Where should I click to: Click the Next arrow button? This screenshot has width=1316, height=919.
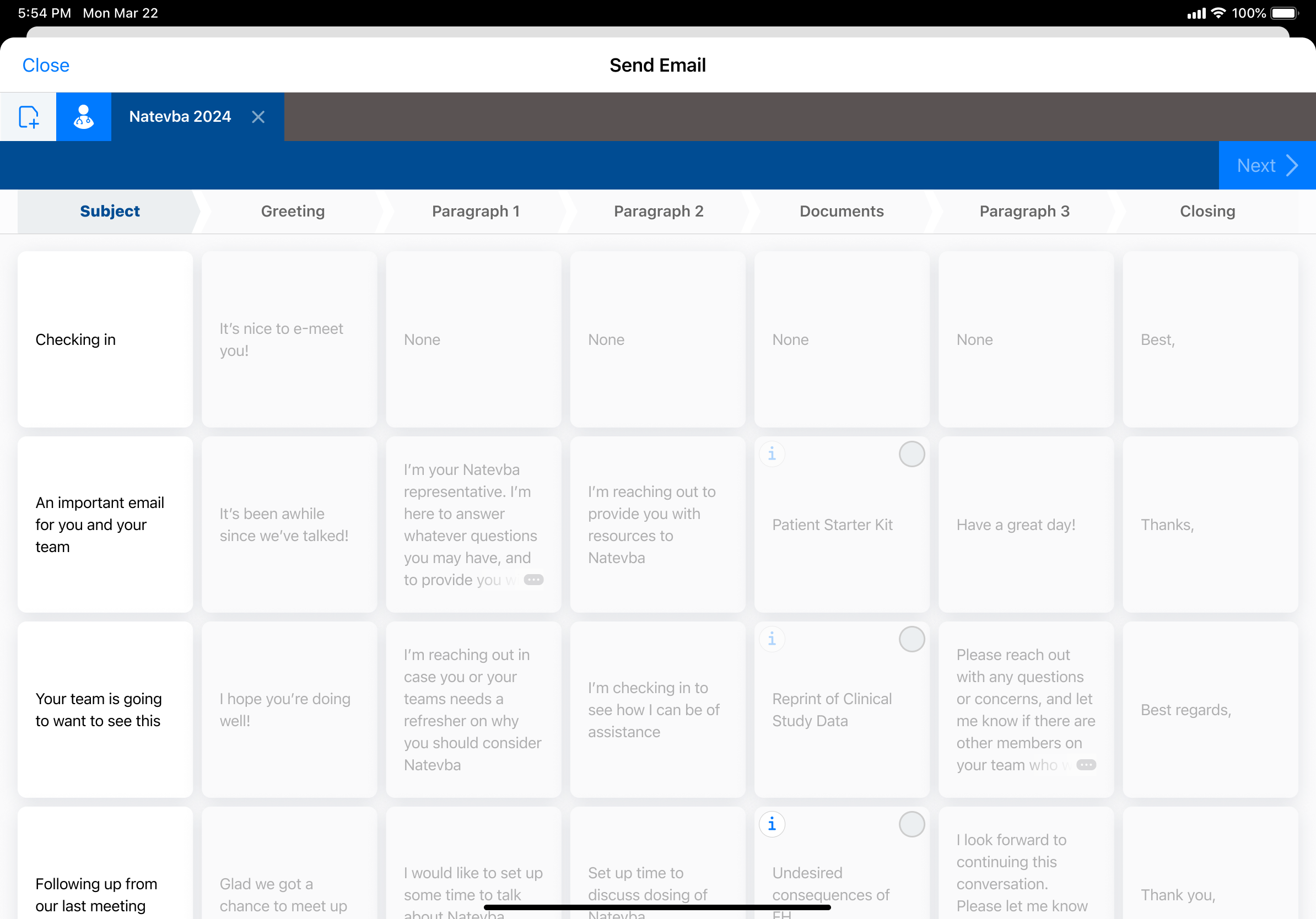click(1267, 166)
